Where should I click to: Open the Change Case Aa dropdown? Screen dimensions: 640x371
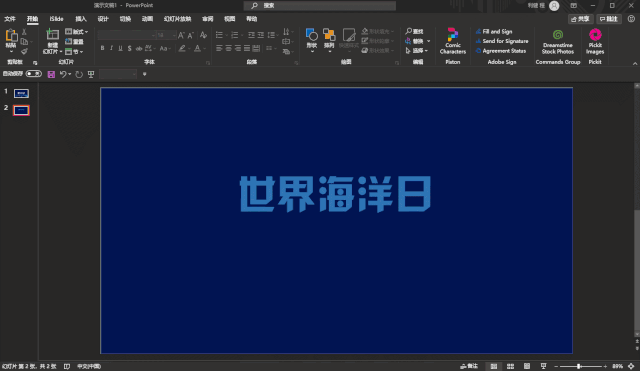tap(164, 49)
